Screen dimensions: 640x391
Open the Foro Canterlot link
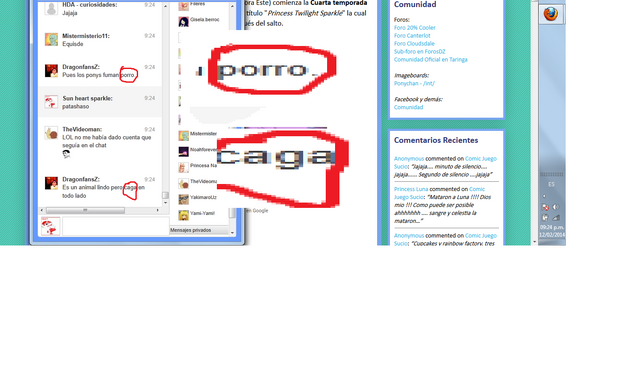coord(412,36)
